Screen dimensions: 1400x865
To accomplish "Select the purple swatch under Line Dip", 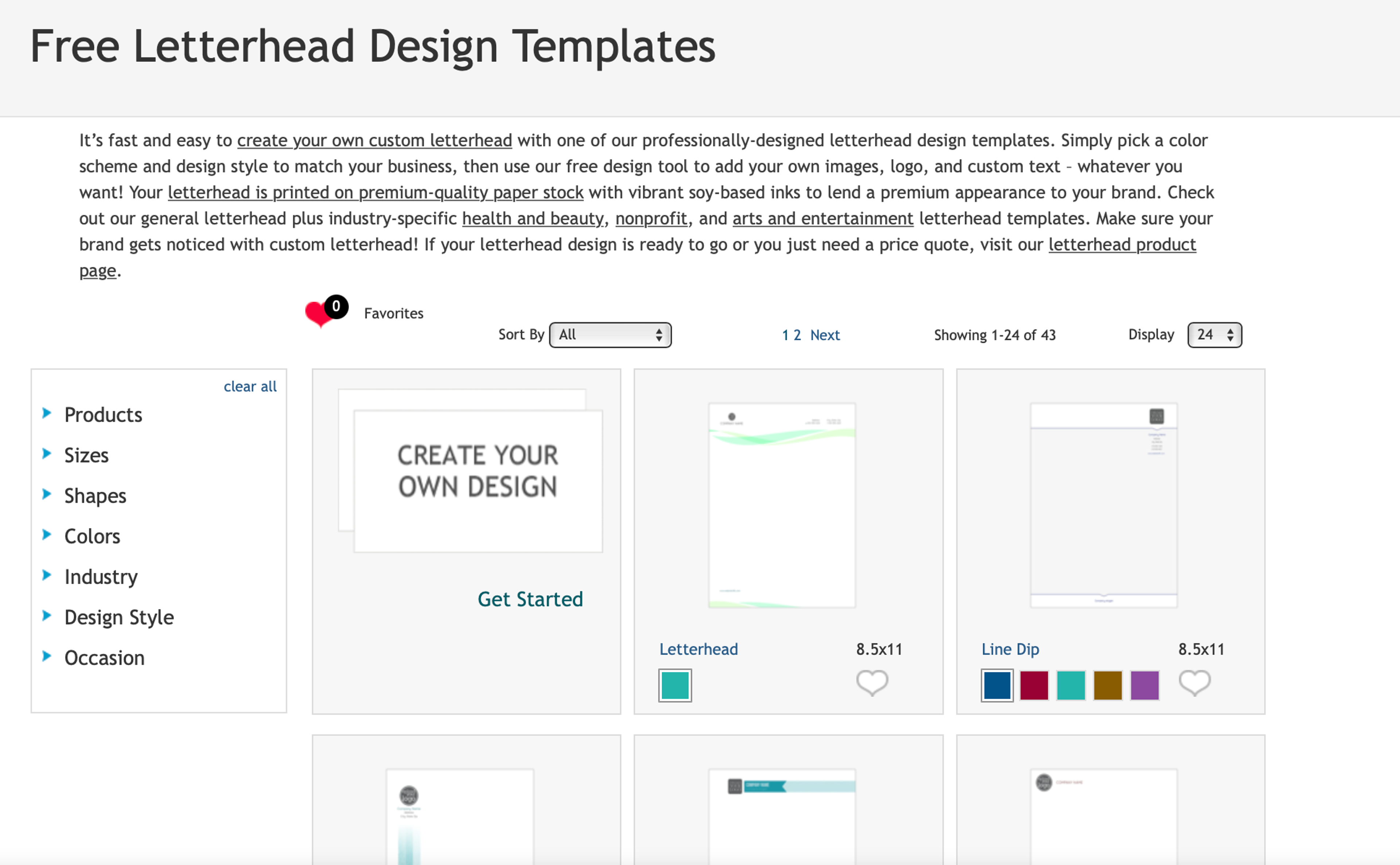I will [x=1144, y=685].
